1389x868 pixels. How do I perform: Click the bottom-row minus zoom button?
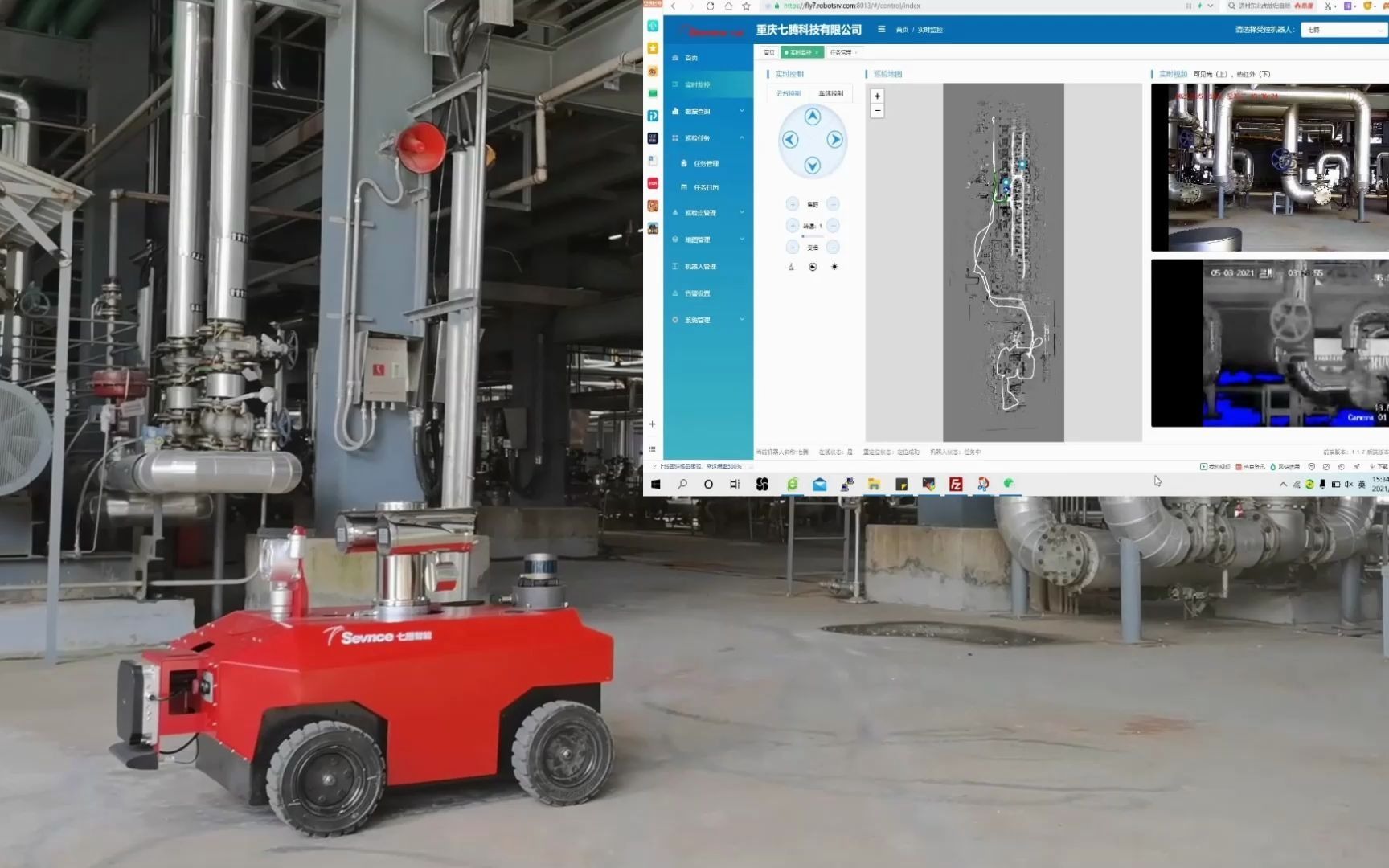point(833,248)
